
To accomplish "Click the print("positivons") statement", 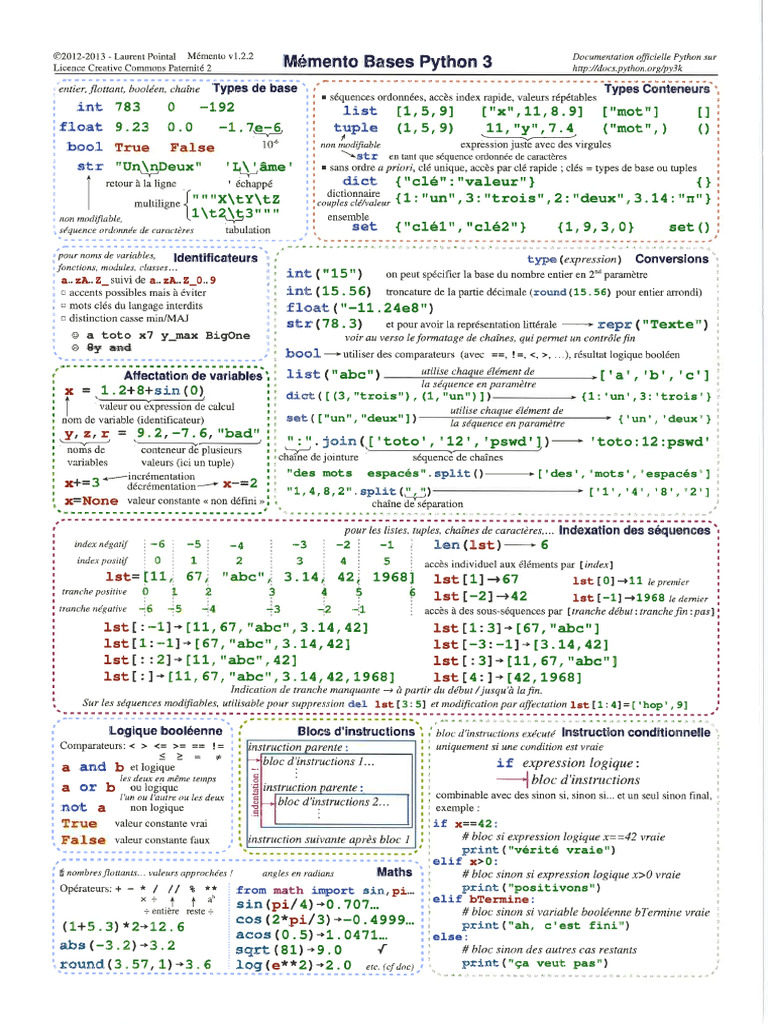I will tap(531, 888).
